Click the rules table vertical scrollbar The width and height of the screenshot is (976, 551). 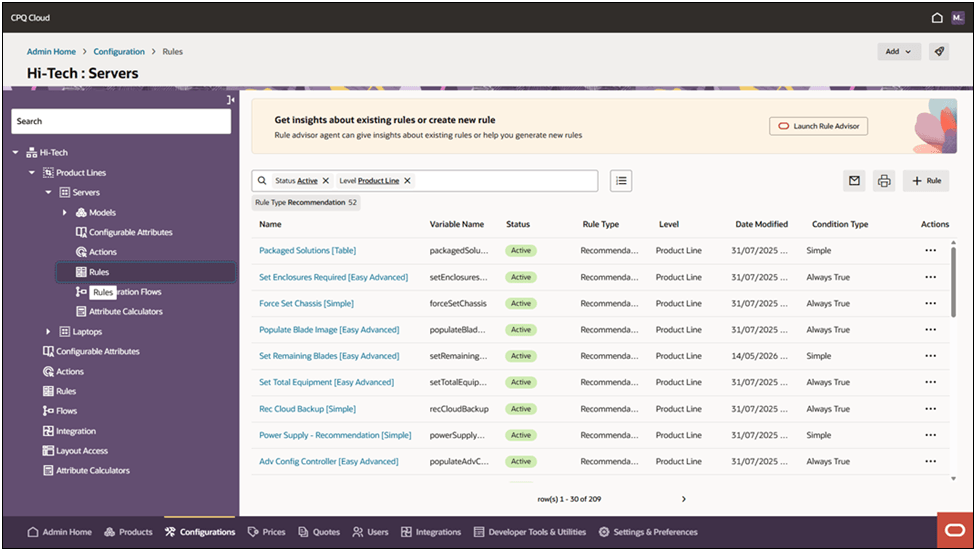click(953, 282)
